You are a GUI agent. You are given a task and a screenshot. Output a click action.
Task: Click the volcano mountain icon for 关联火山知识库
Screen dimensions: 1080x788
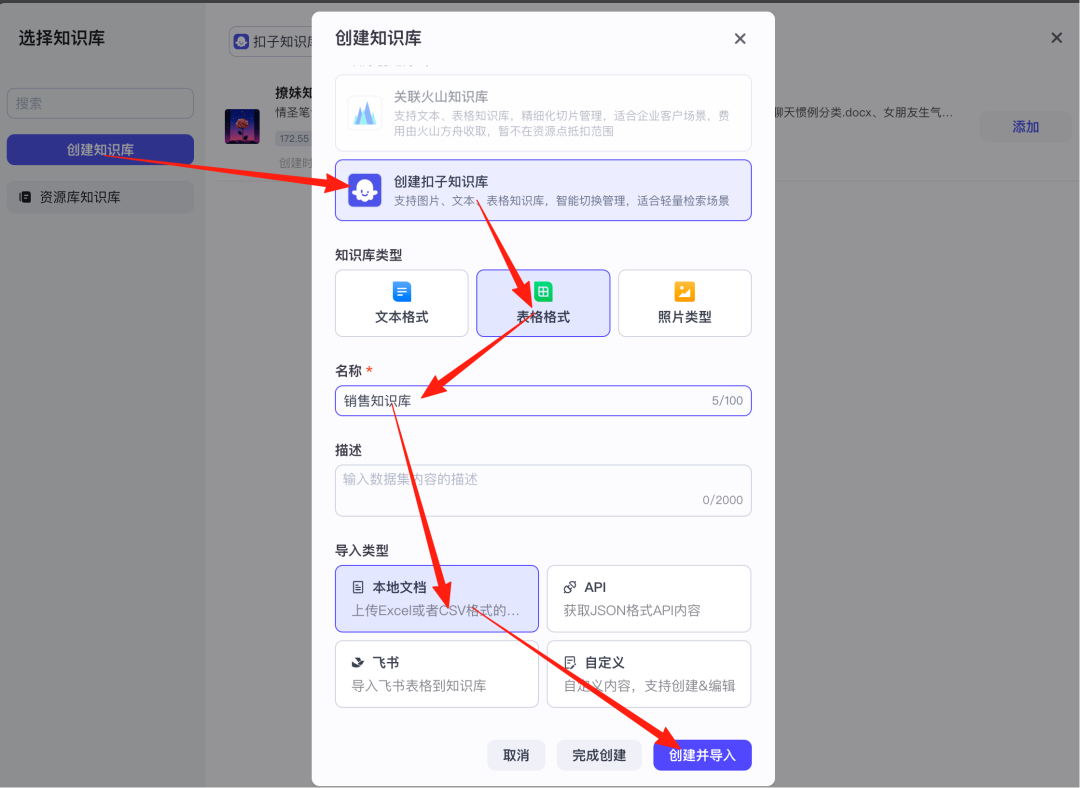[x=364, y=113]
